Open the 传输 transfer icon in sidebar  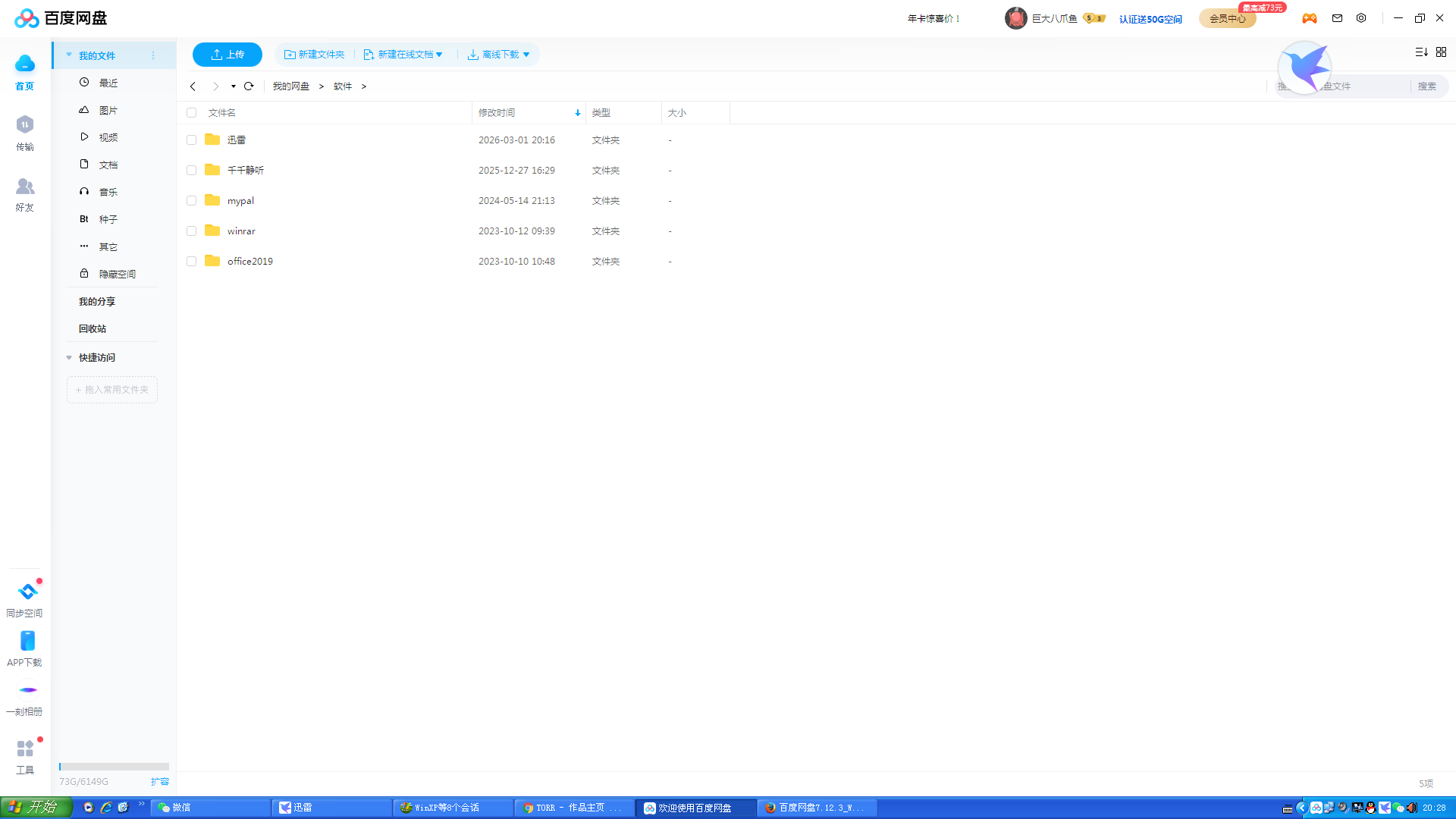click(25, 125)
